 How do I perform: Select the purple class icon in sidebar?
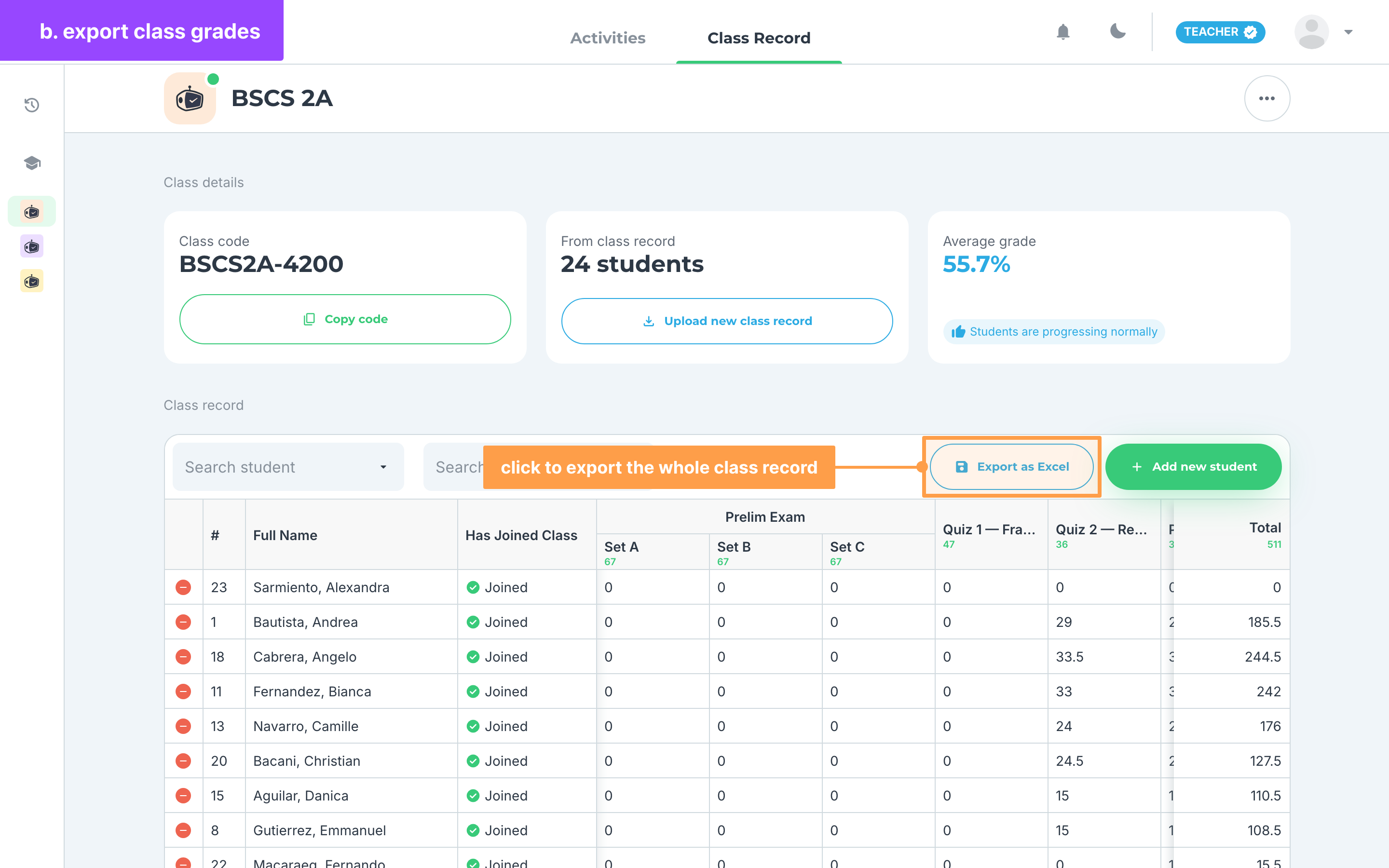click(32, 246)
